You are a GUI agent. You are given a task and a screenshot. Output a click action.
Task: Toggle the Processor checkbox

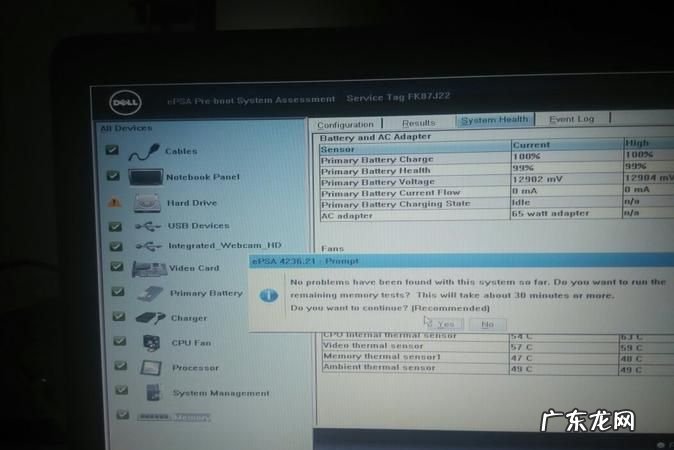tap(121, 366)
